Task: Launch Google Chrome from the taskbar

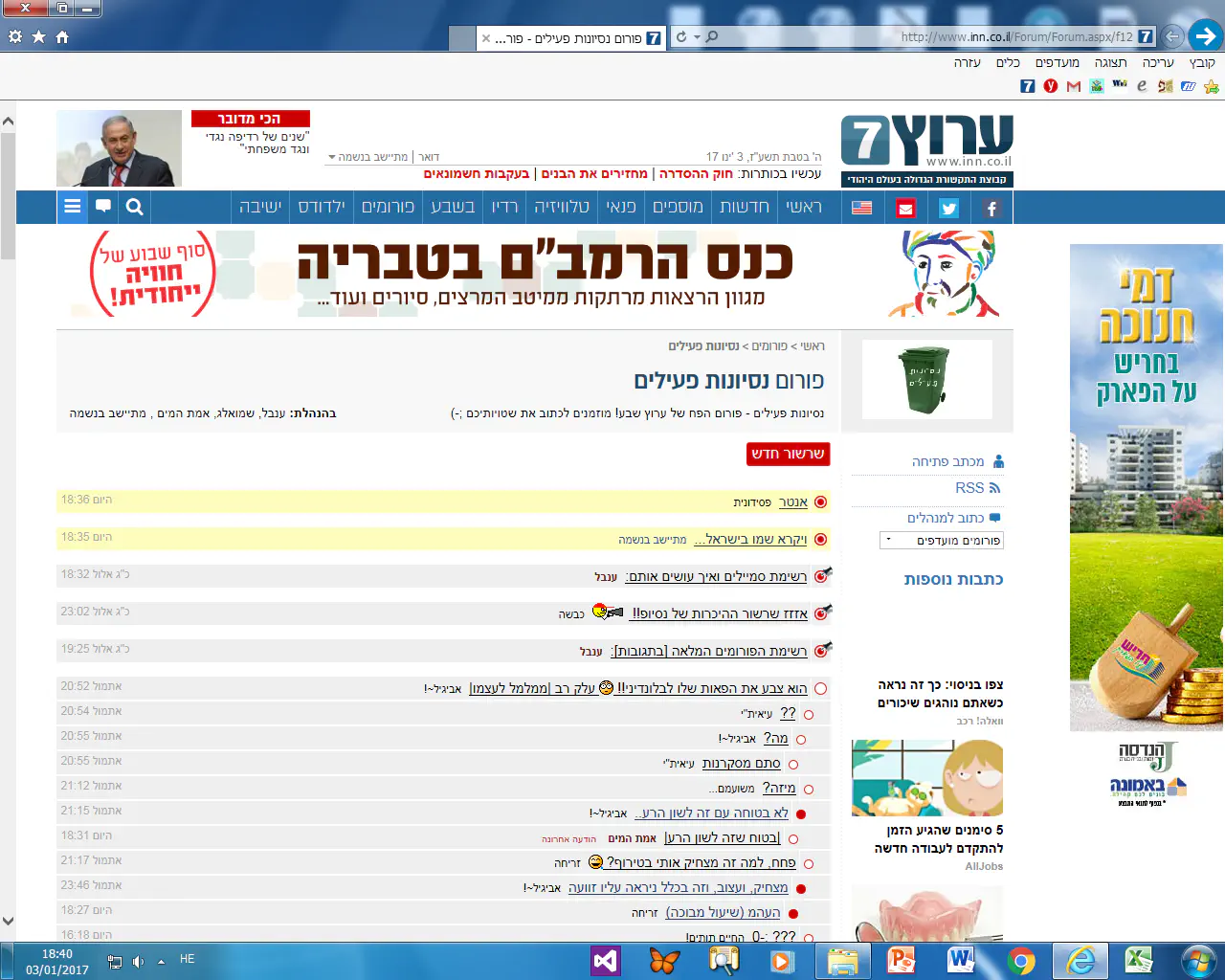Action: [x=1020, y=961]
